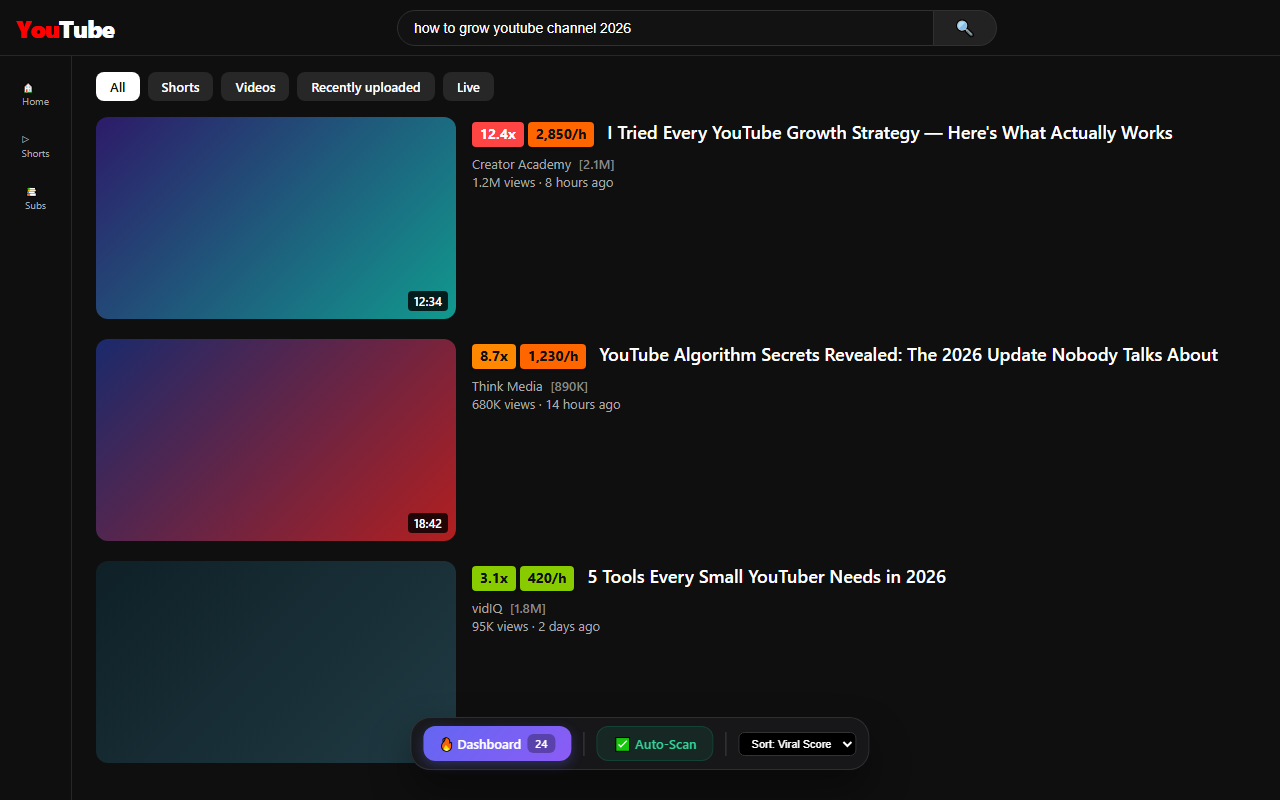Click the flame icon on the Dashboard button

click(447, 743)
